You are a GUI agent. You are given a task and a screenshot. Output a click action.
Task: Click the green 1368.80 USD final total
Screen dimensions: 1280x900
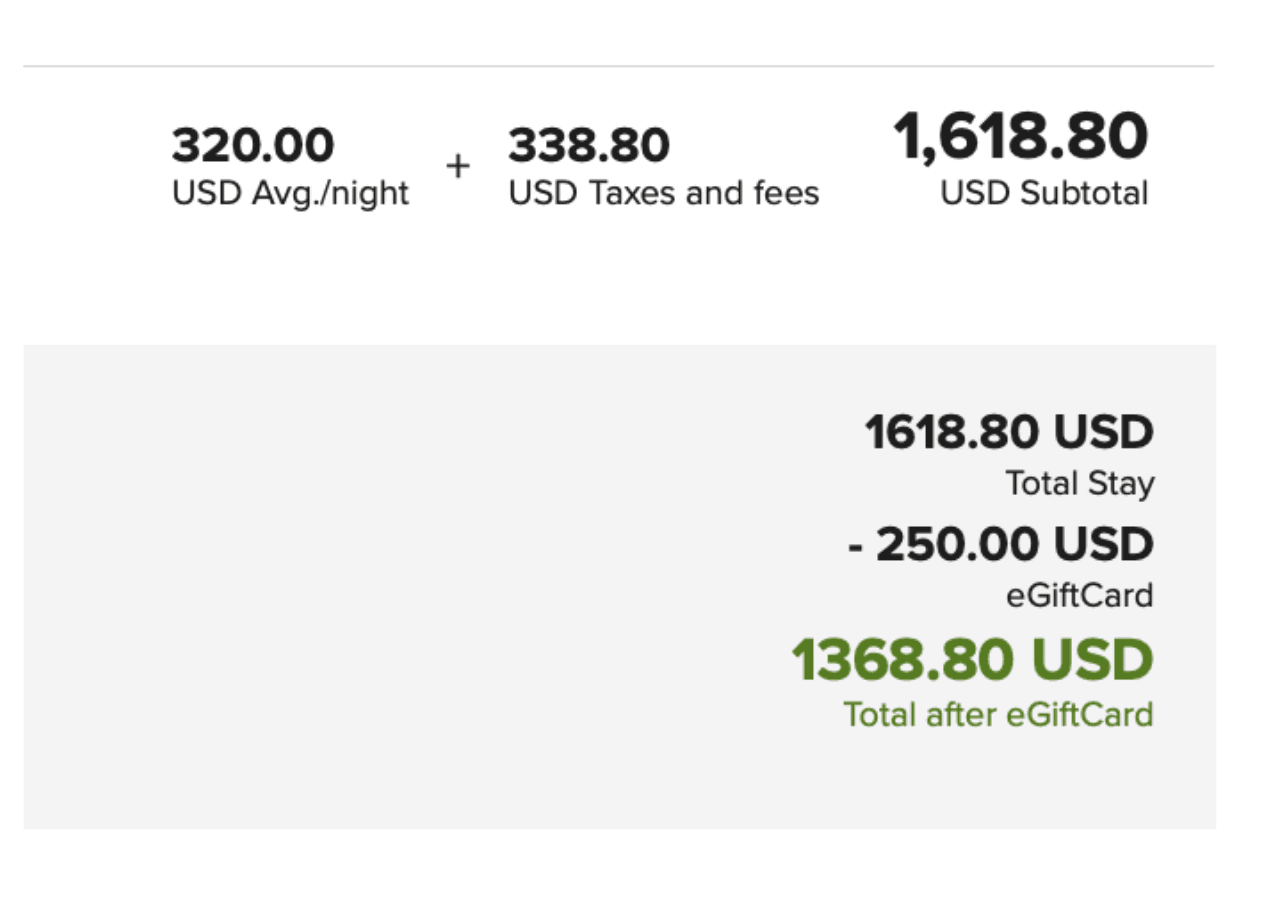pos(972,661)
